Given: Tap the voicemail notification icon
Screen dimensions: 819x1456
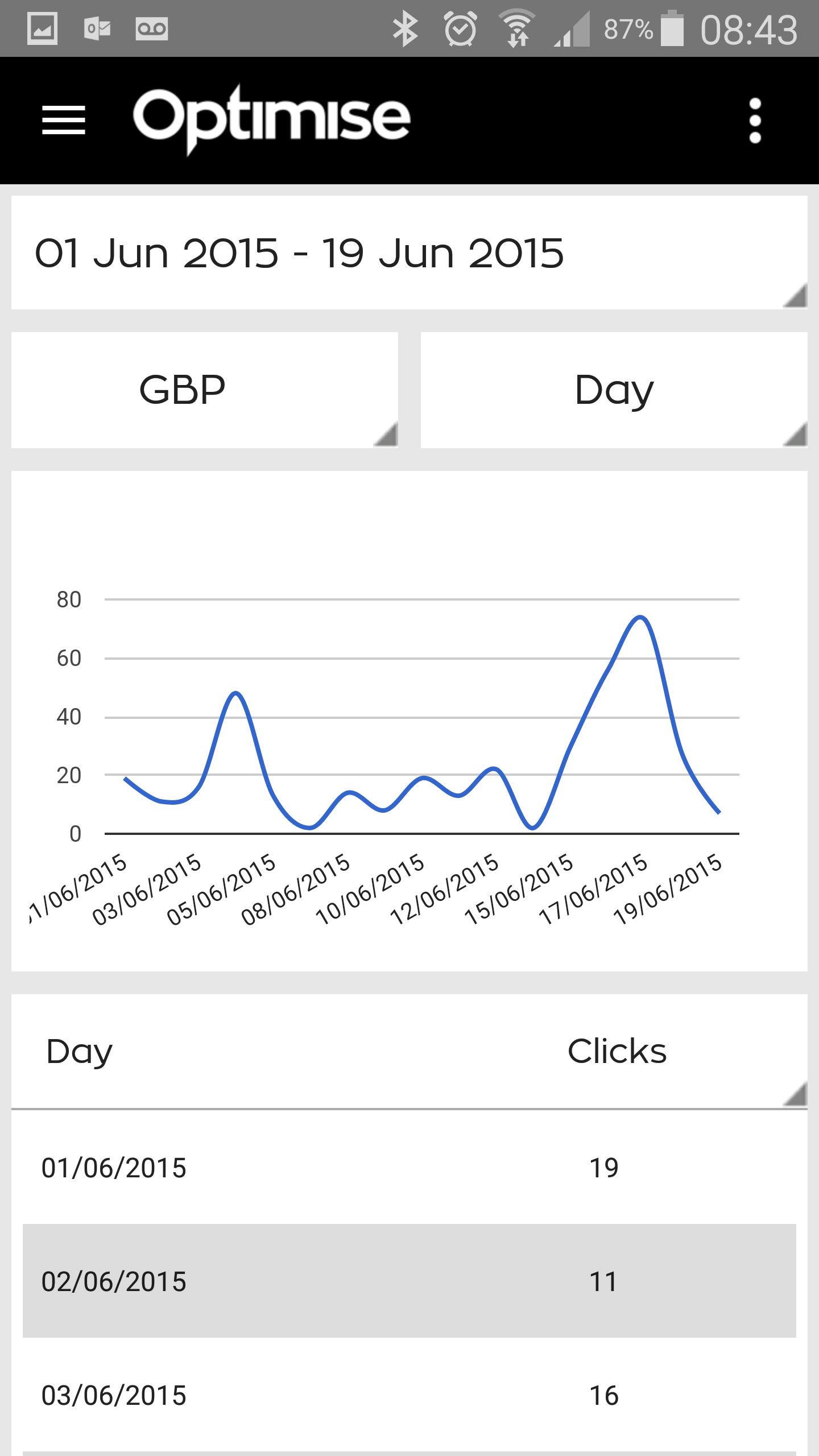Looking at the screenshot, I should 152,30.
